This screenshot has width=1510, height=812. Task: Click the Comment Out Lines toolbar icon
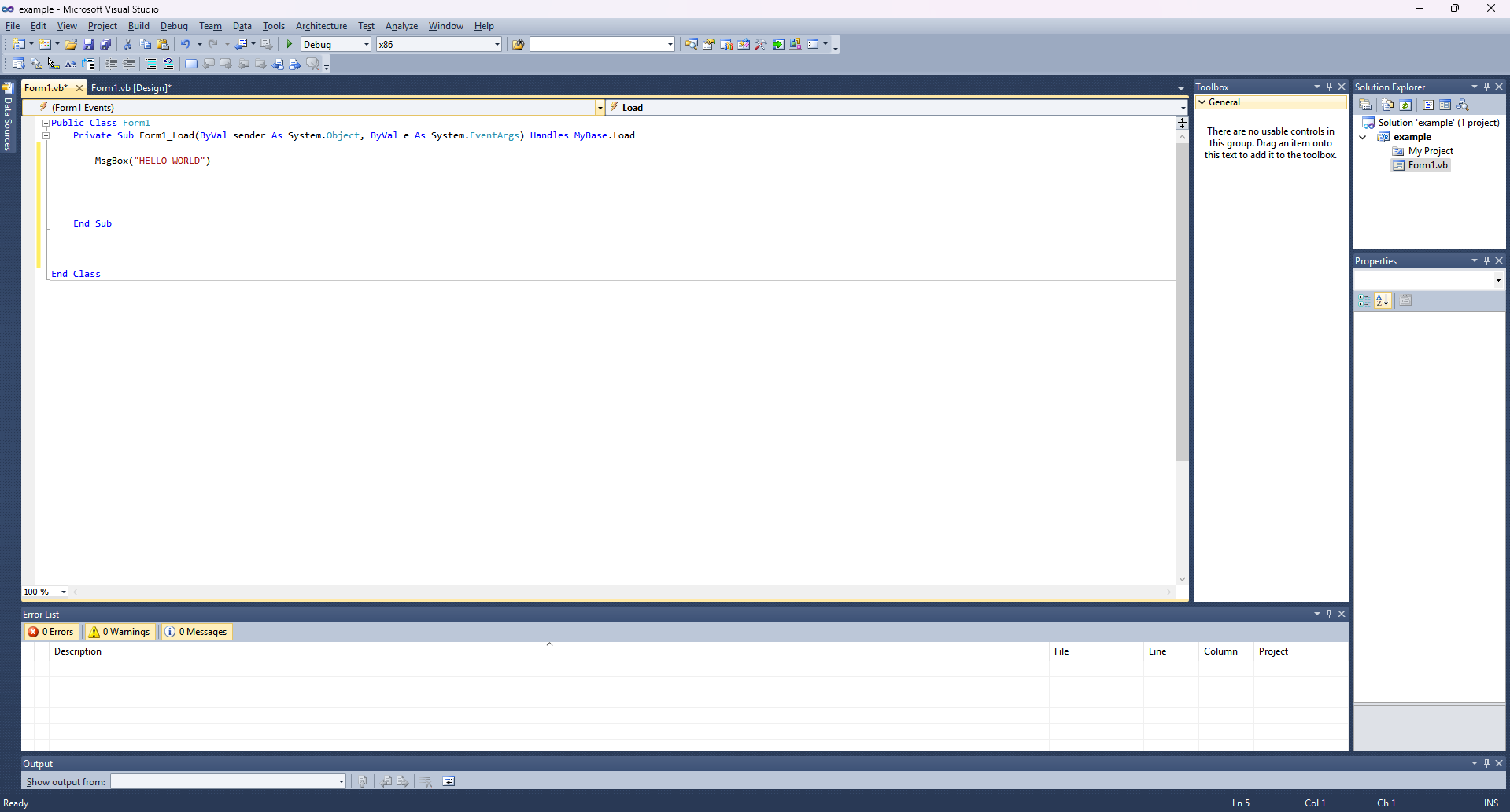coord(150,64)
